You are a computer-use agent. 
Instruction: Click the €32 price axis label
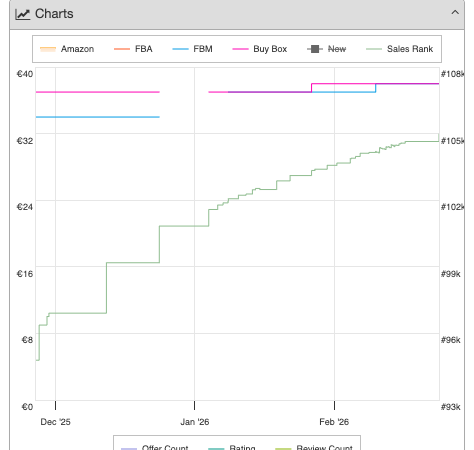click(x=25, y=141)
